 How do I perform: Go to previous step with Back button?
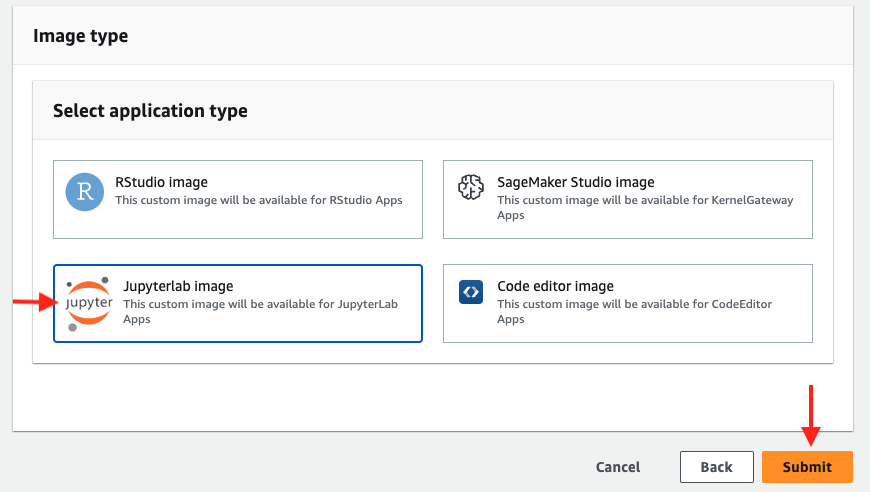[716, 467]
